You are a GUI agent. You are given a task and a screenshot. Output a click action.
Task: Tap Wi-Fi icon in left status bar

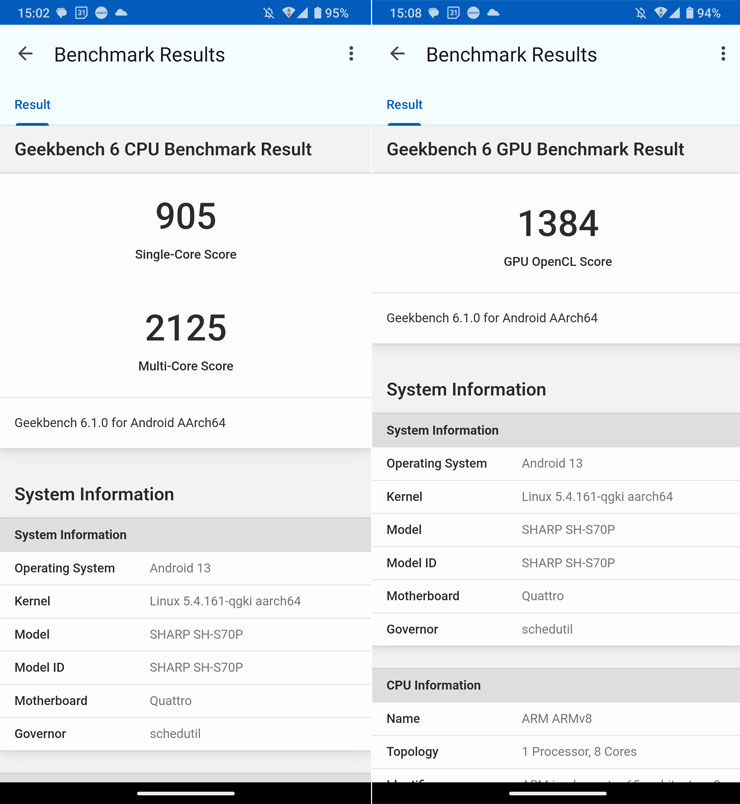coord(289,13)
